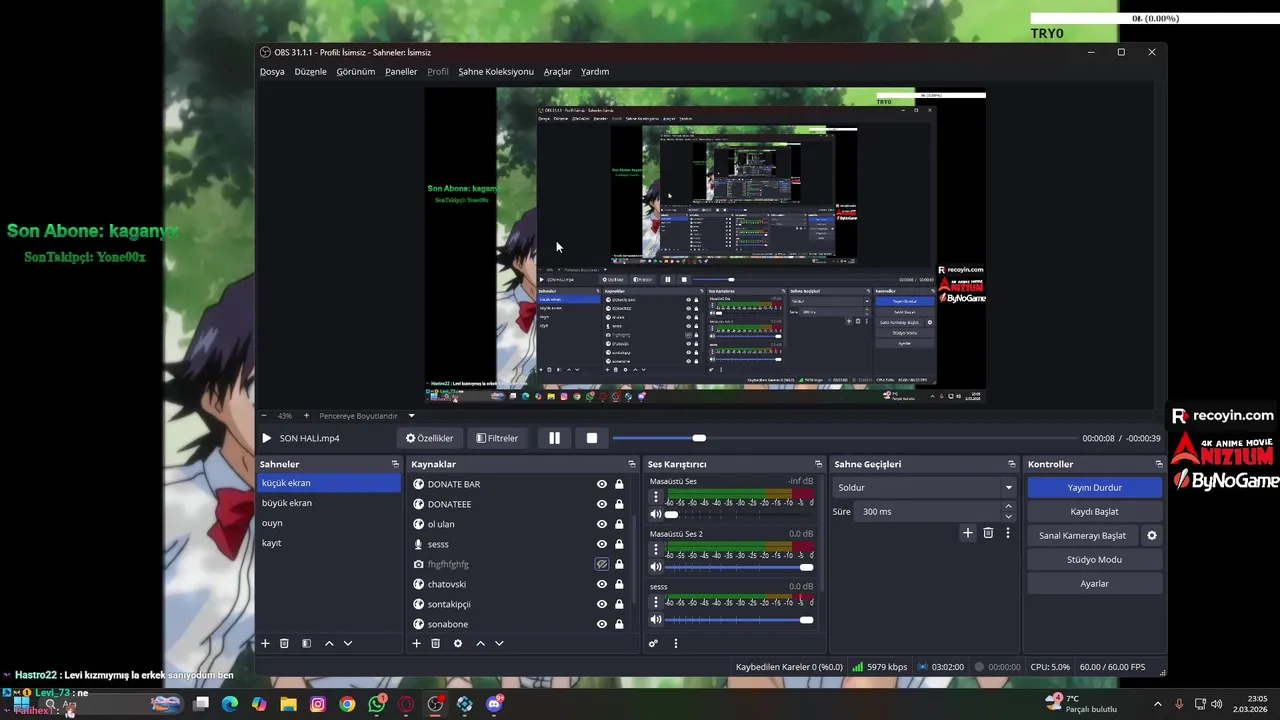Image resolution: width=1280 pixels, height=720 pixels.
Task: Delete selected source with trash icon
Action: coord(436,643)
